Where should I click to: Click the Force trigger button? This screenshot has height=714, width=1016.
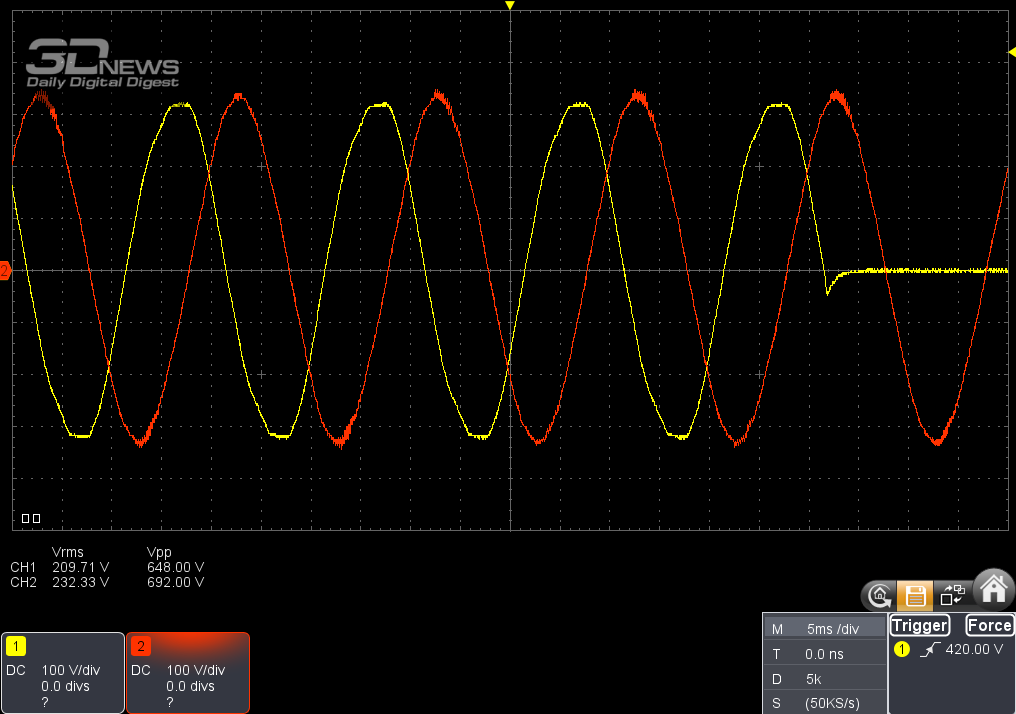click(989, 625)
